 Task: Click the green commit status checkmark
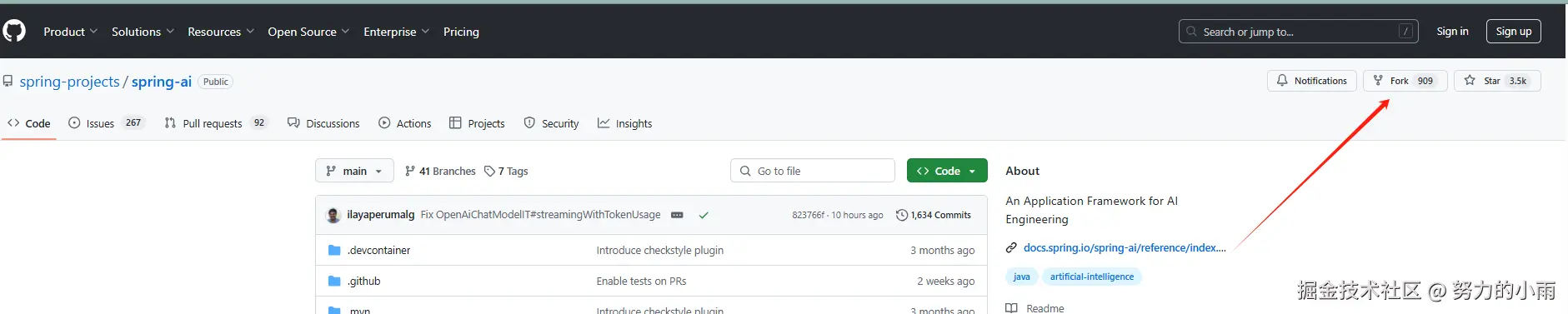click(x=704, y=215)
